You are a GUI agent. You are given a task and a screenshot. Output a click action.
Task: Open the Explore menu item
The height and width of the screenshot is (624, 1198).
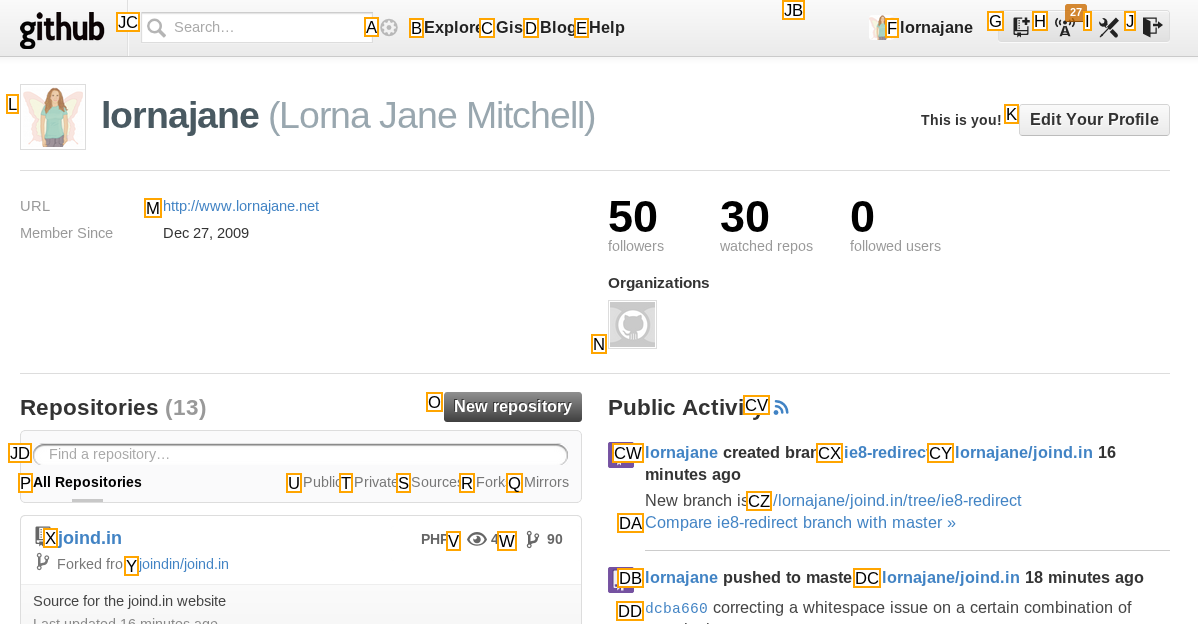click(452, 27)
